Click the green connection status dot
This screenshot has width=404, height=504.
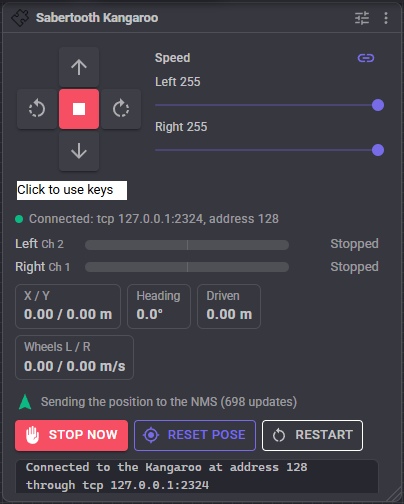point(19,219)
